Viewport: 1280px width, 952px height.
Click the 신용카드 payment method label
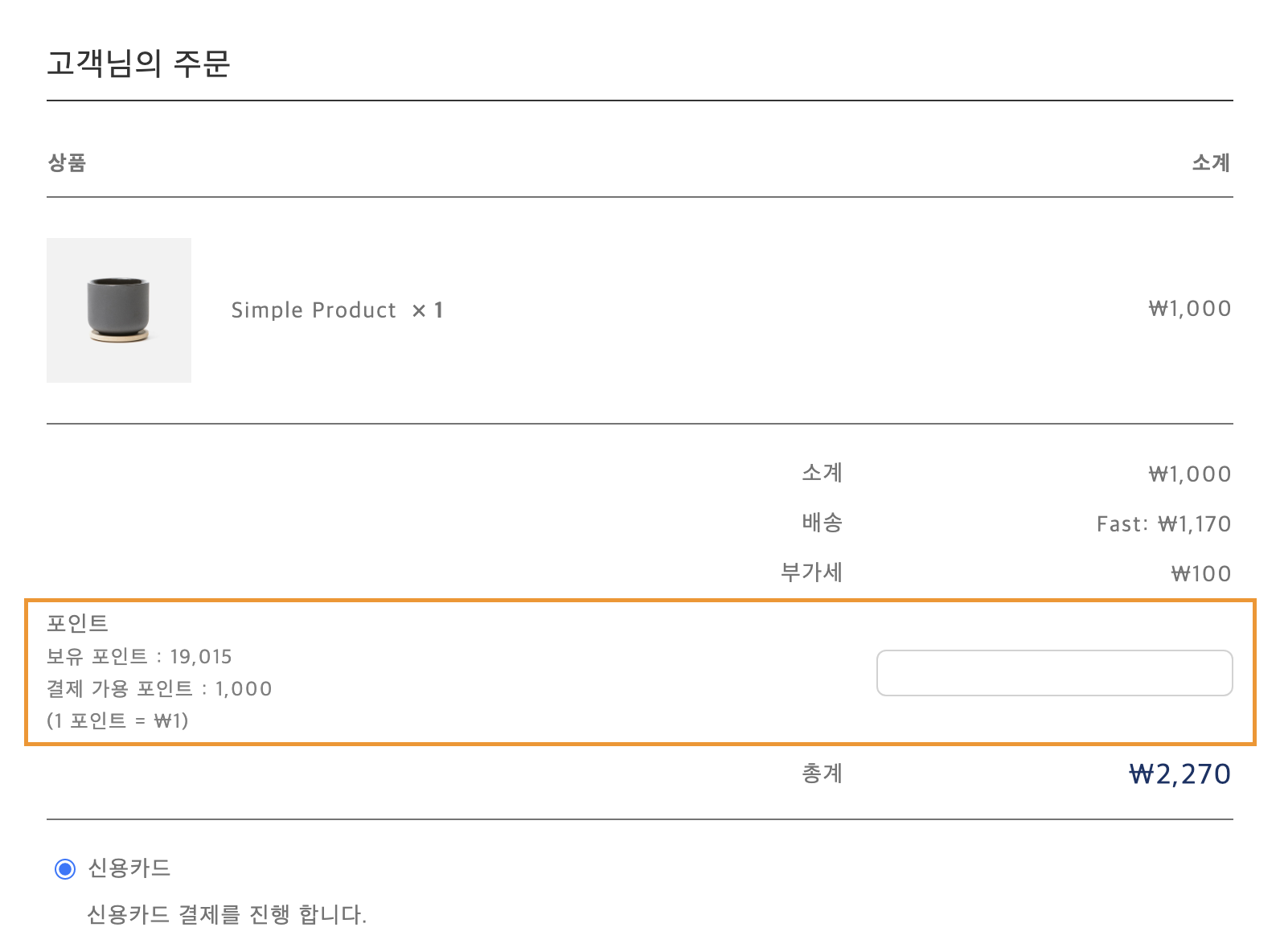pyautogui.click(x=129, y=868)
